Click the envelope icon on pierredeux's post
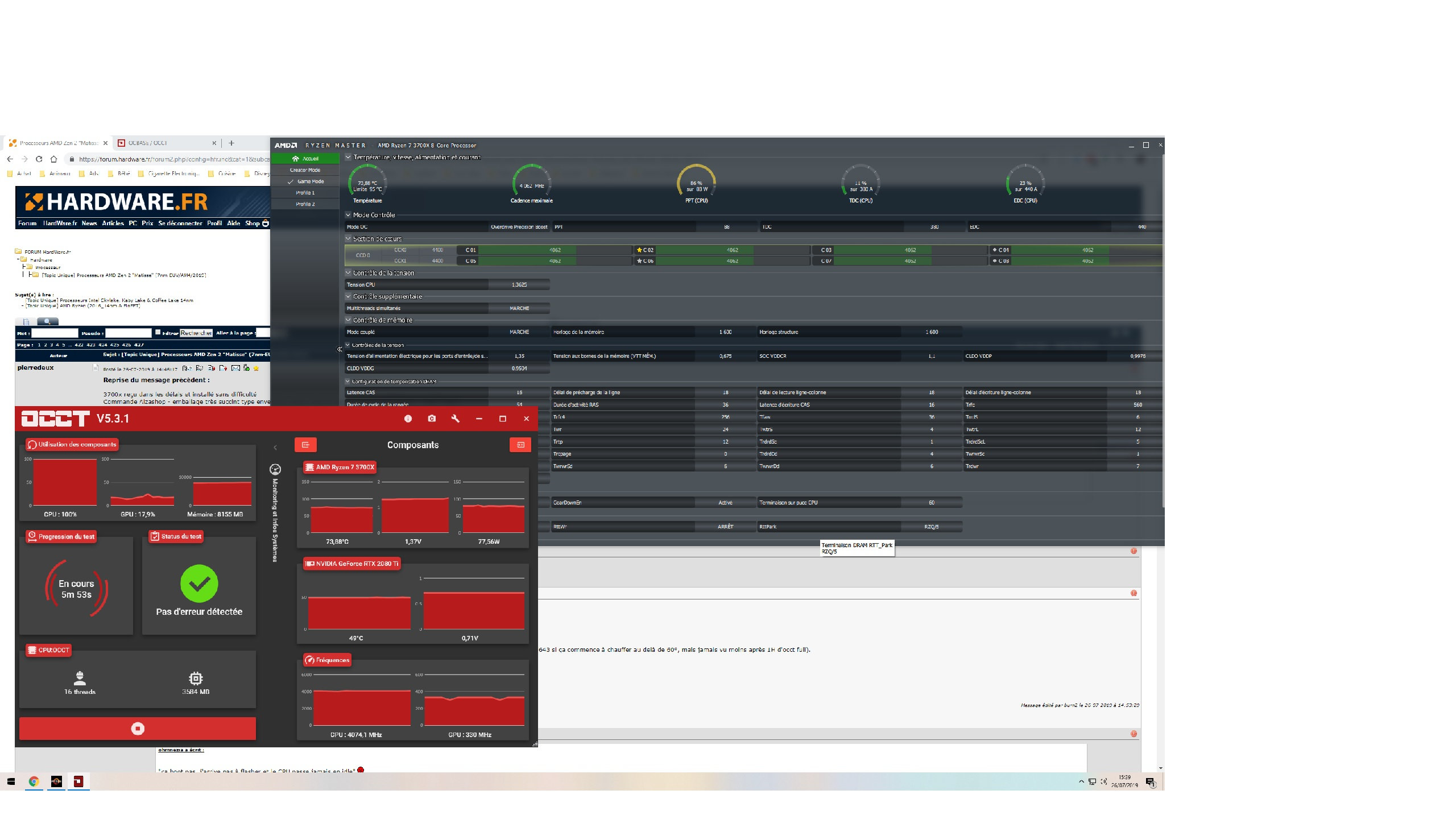 235,369
